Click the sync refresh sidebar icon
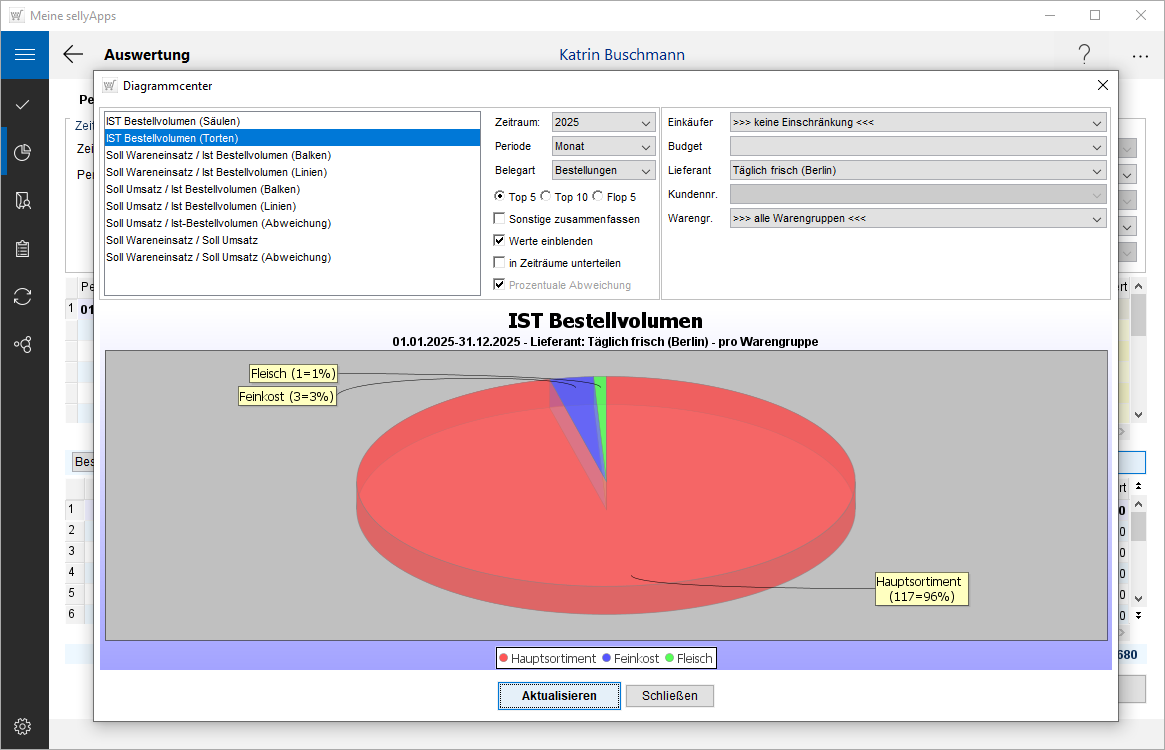 pos(24,296)
